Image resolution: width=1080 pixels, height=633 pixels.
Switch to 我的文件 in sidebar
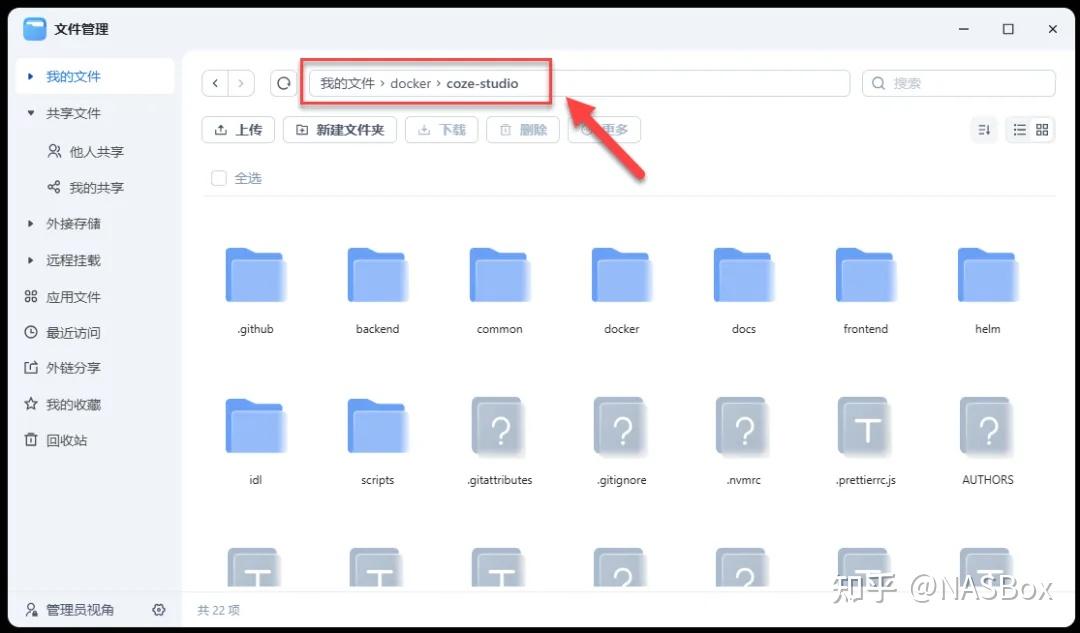(75, 76)
